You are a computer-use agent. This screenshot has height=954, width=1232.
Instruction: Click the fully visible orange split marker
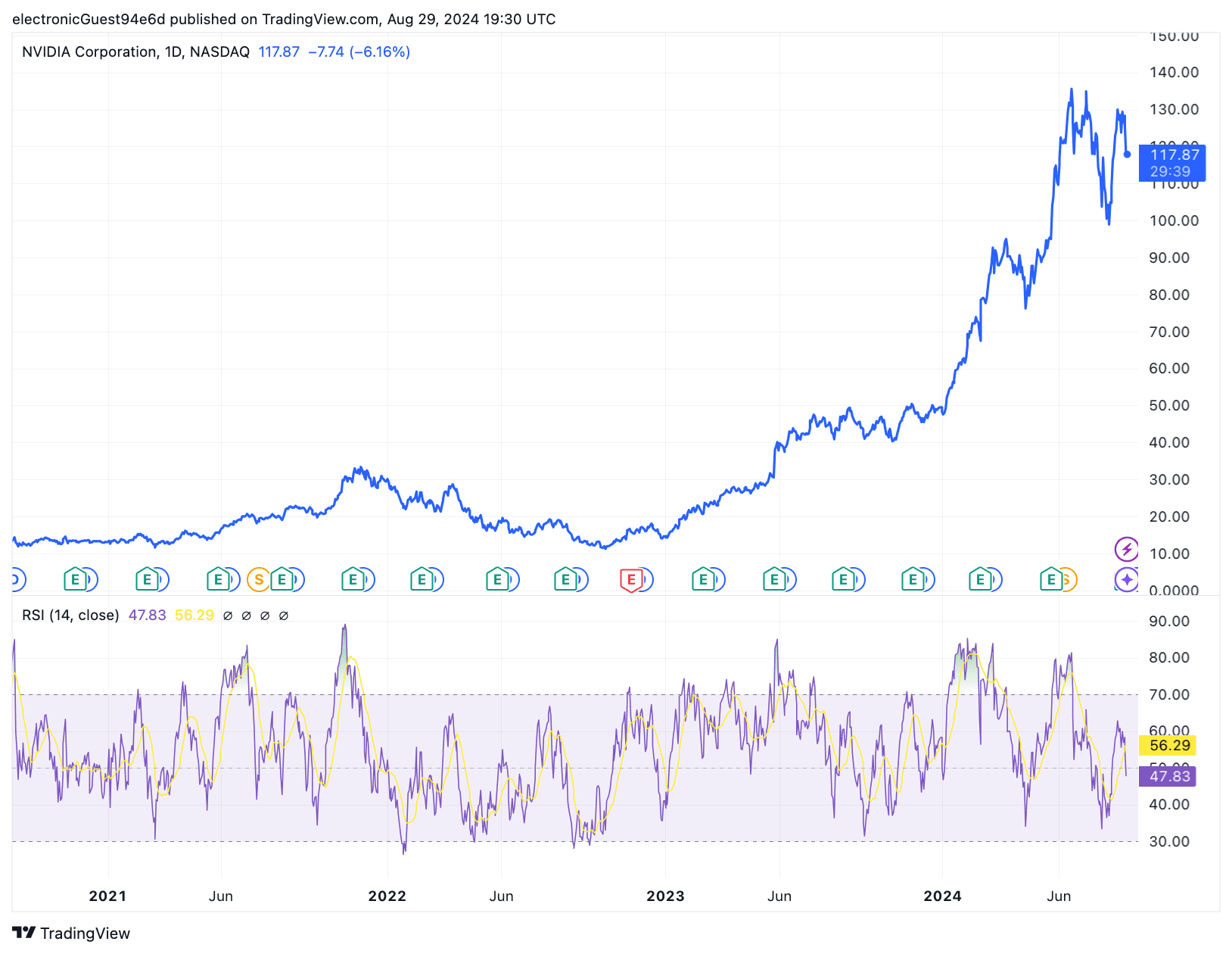click(259, 580)
